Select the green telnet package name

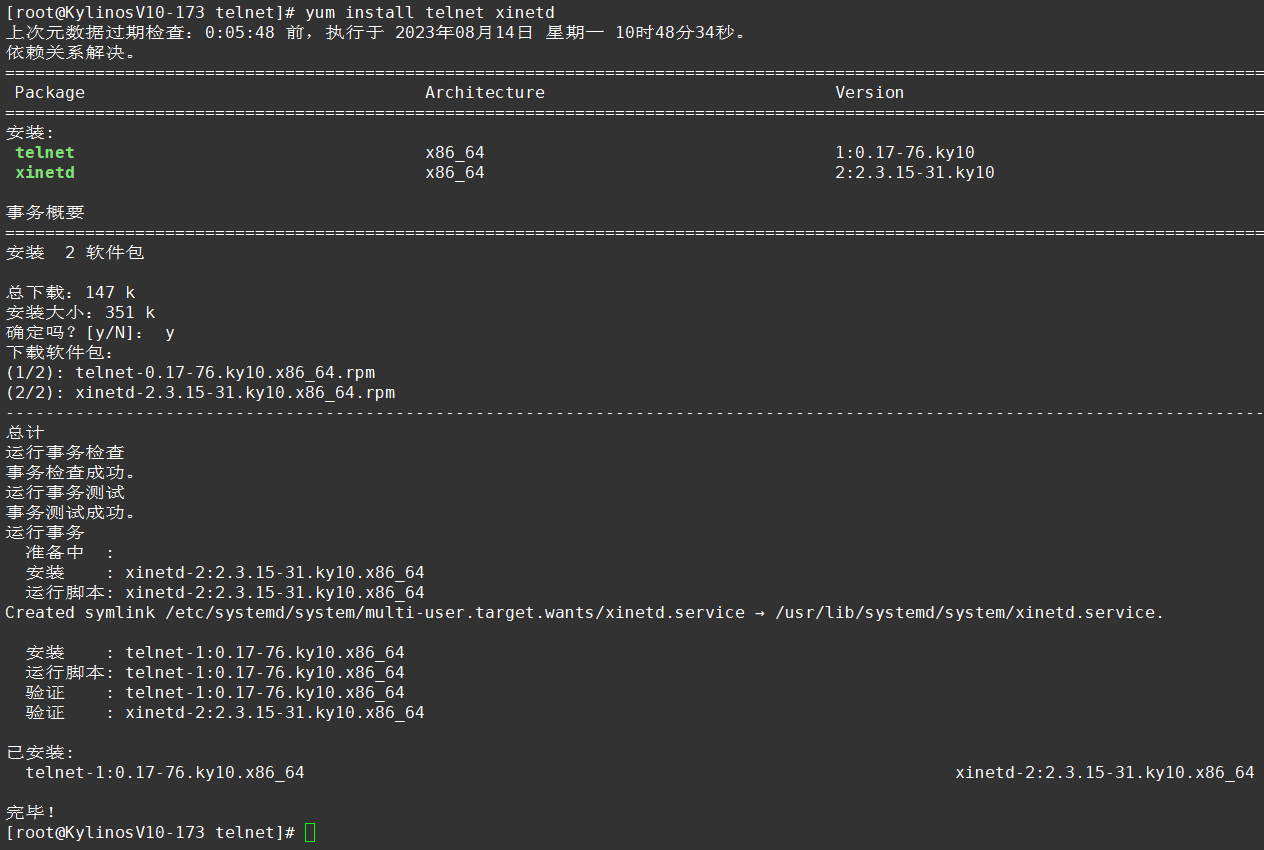pyautogui.click(x=45, y=152)
